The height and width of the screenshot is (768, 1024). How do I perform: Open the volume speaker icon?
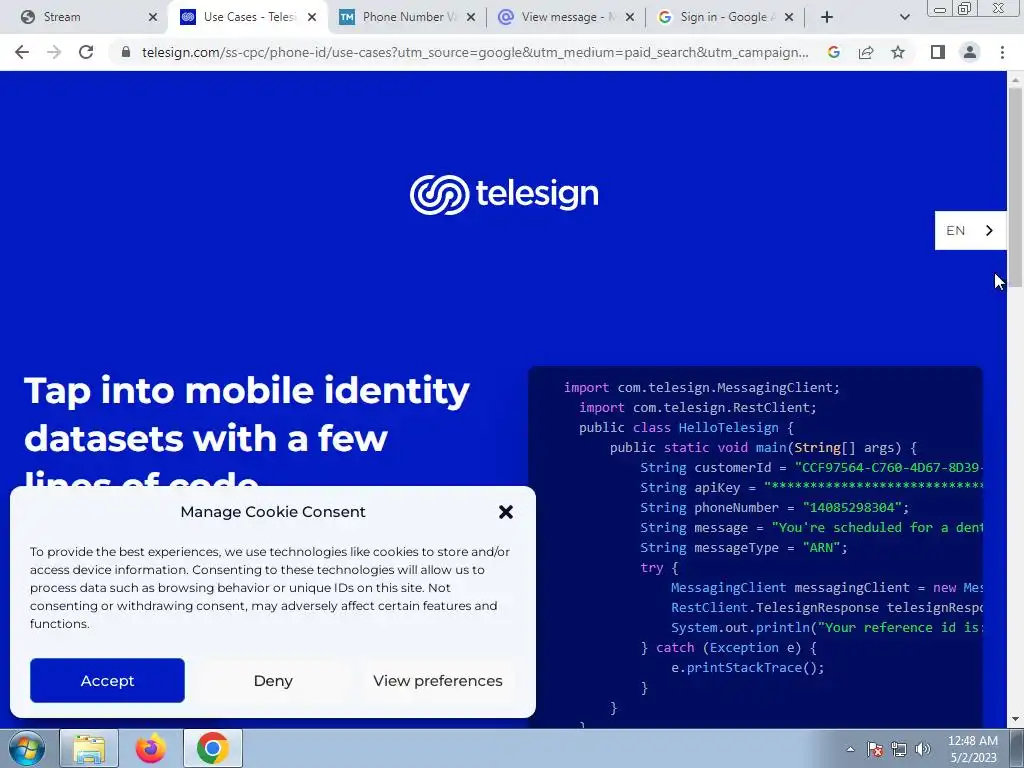pyautogui.click(x=922, y=749)
